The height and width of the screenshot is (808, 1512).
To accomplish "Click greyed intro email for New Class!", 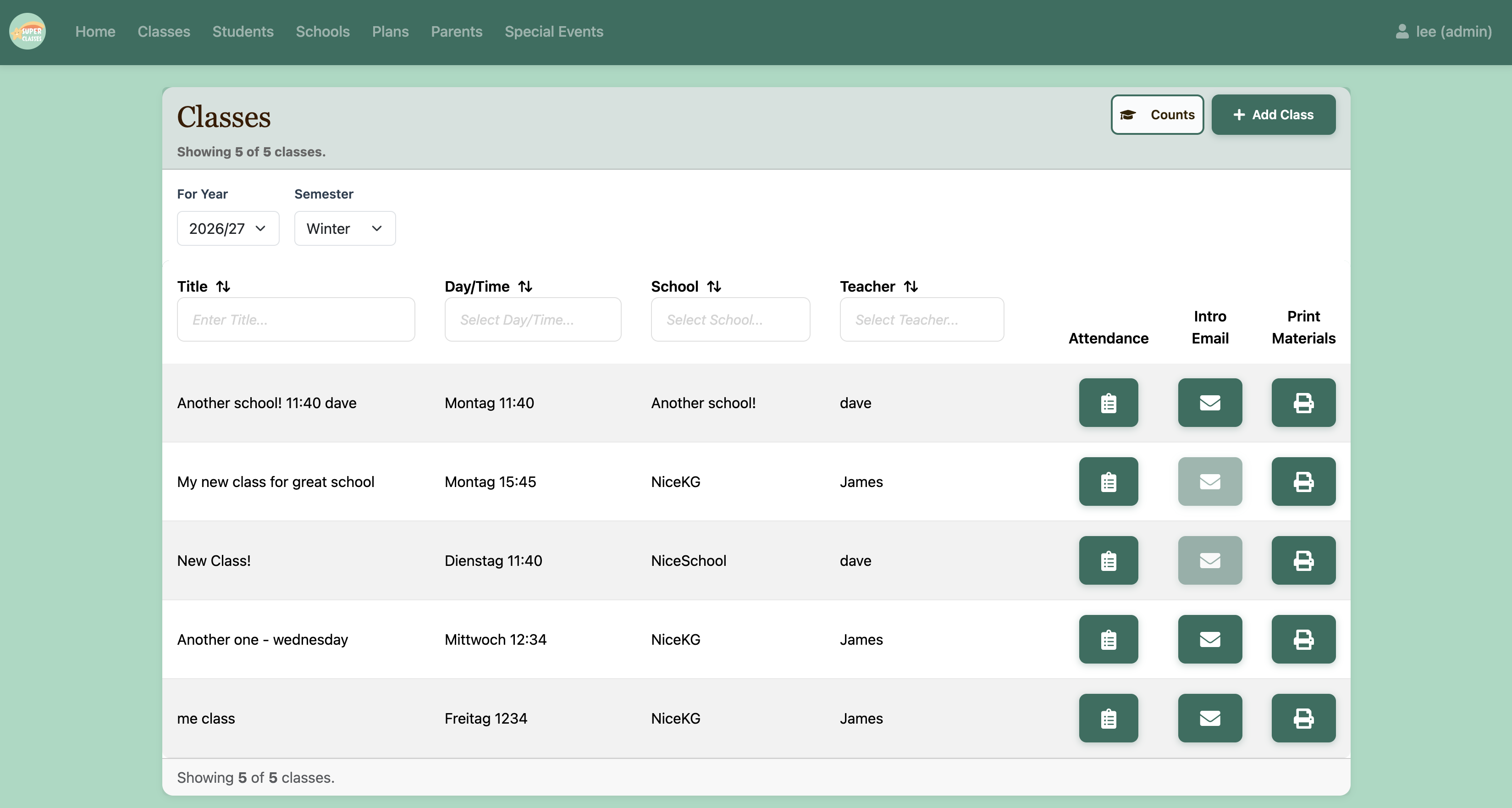I will (x=1210, y=560).
